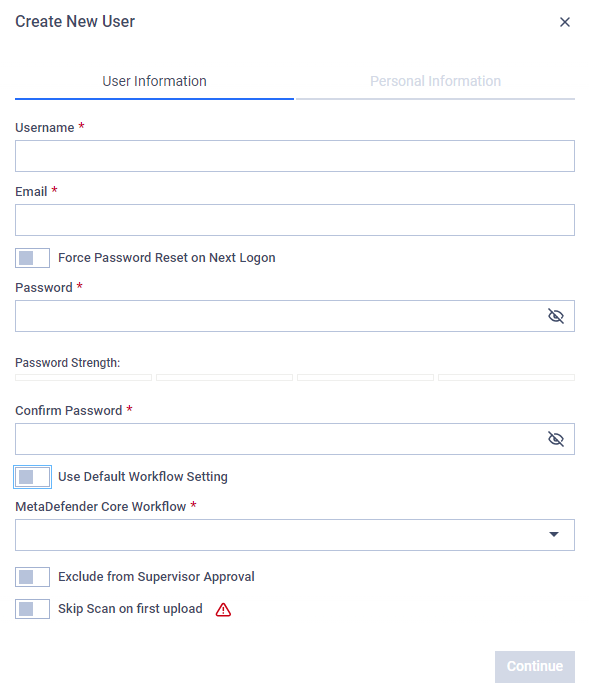The height and width of the screenshot is (693, 589).
Task: Select the User Information tab
Action: point(154,81)
